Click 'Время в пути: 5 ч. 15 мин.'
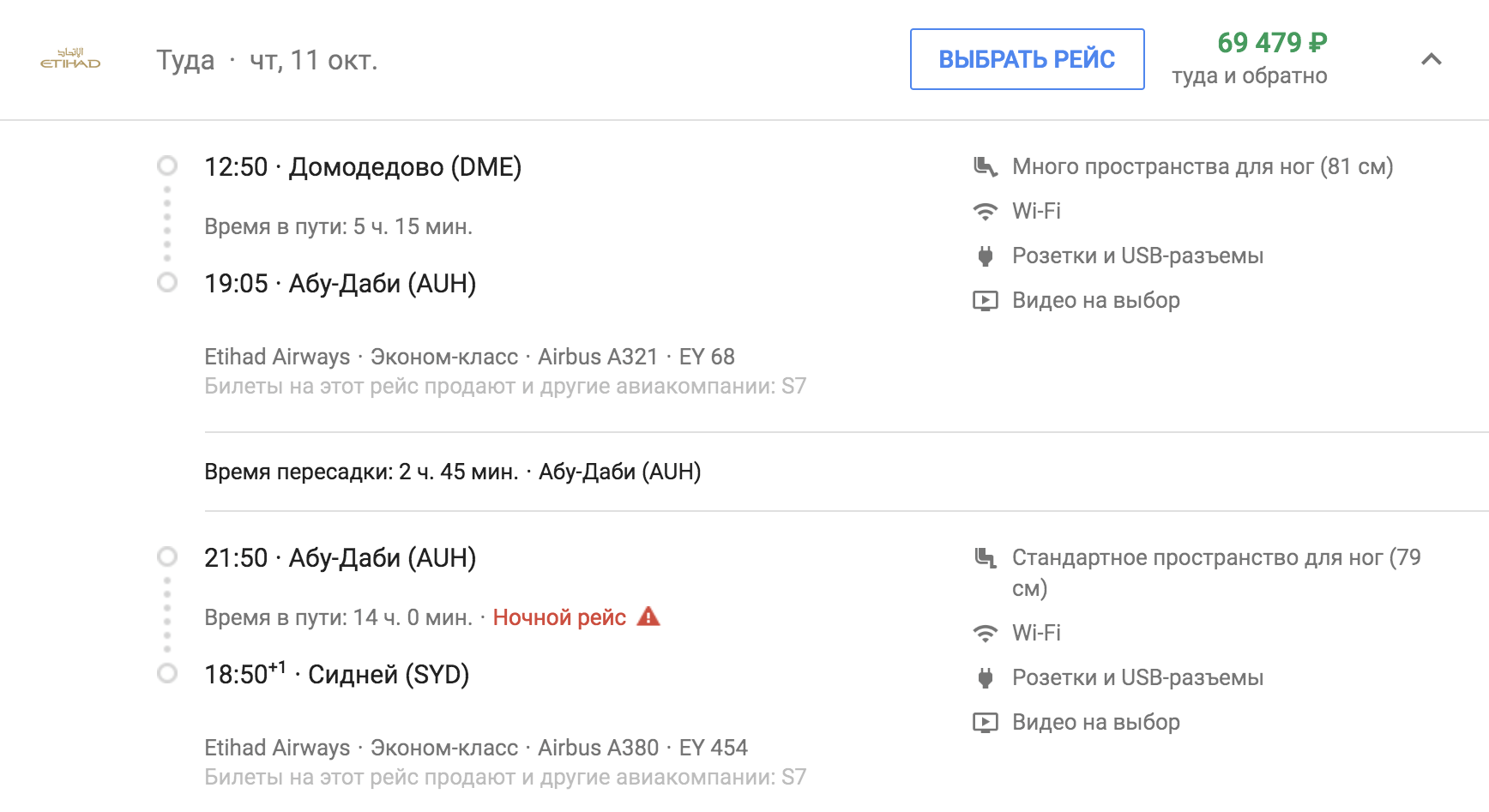 tap(339, 226)
